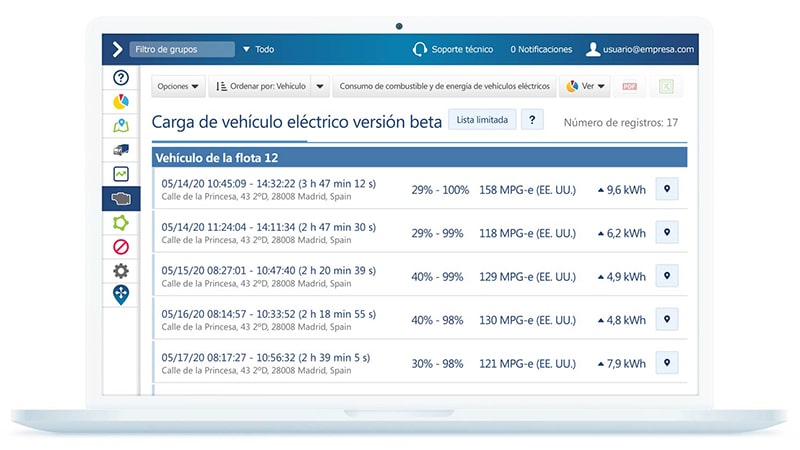
Task: Show map location for the 9,6 kWh charge
Action: tap(667, 190)
